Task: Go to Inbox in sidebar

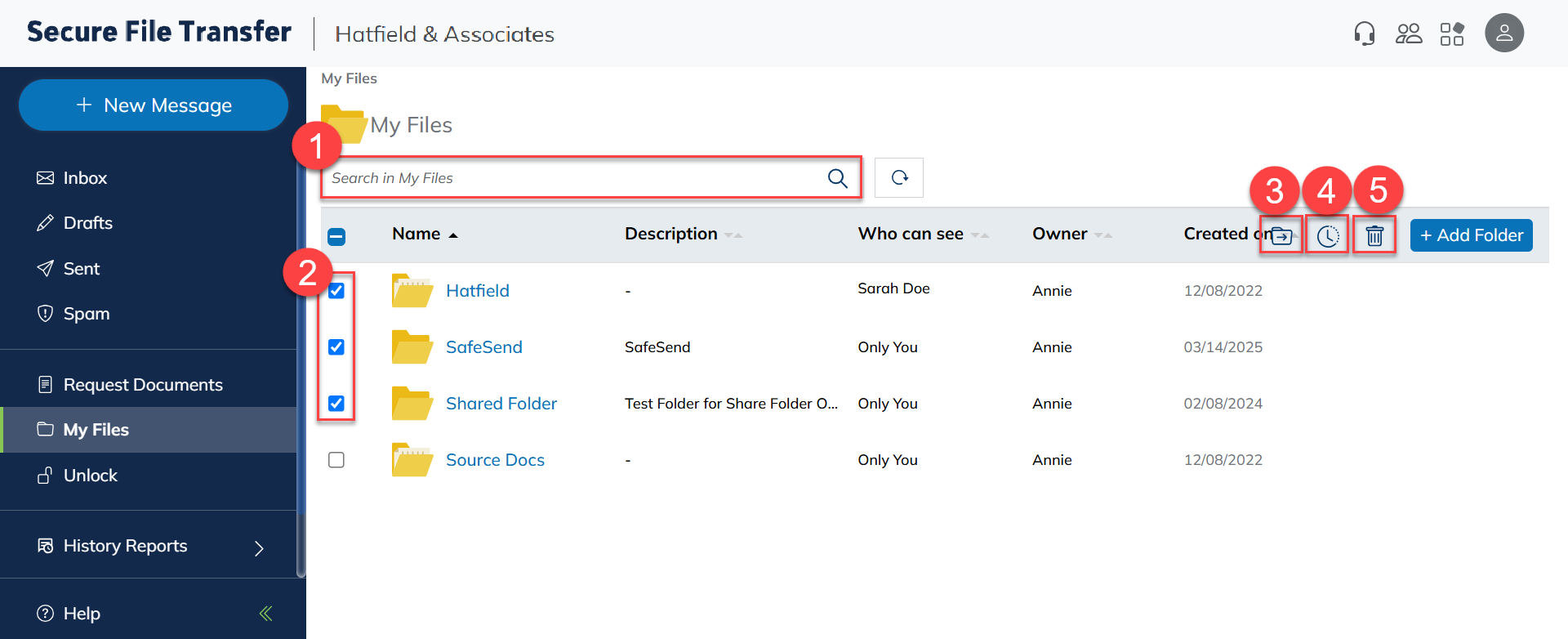Action: pyautogui.click(x=85, y=178)
